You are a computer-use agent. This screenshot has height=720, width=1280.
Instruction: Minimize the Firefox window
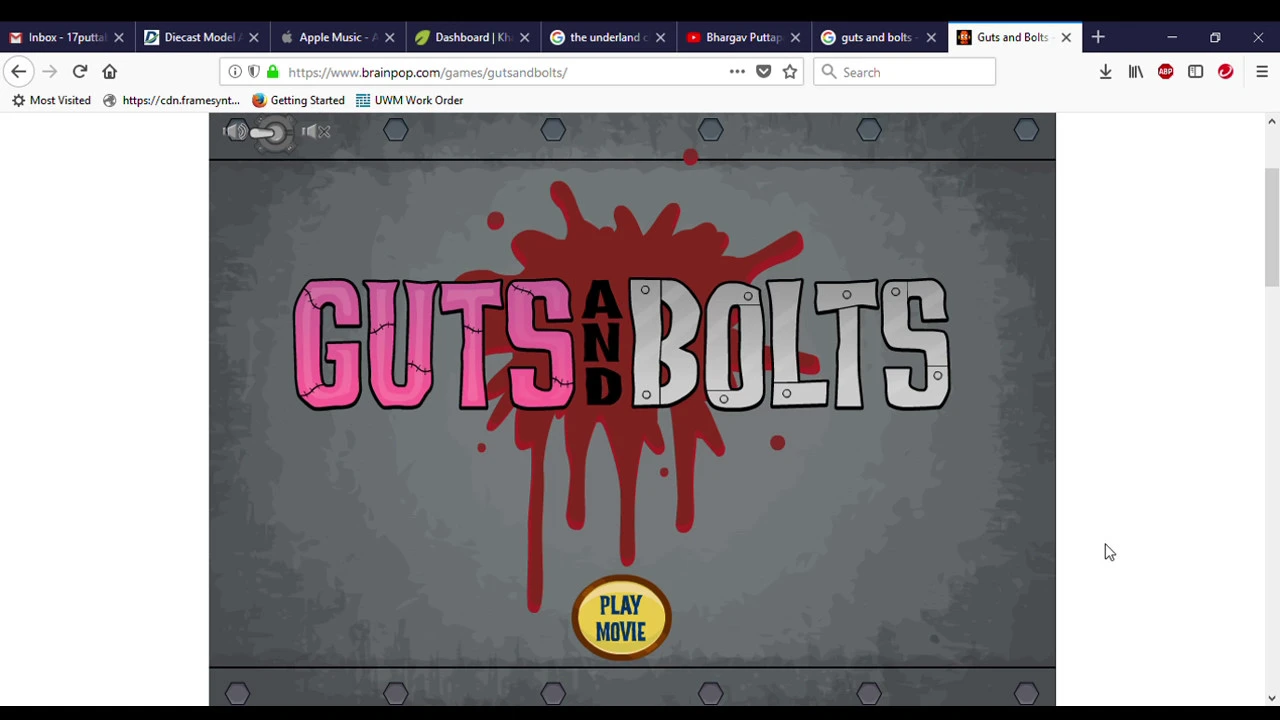(1172, 38)
